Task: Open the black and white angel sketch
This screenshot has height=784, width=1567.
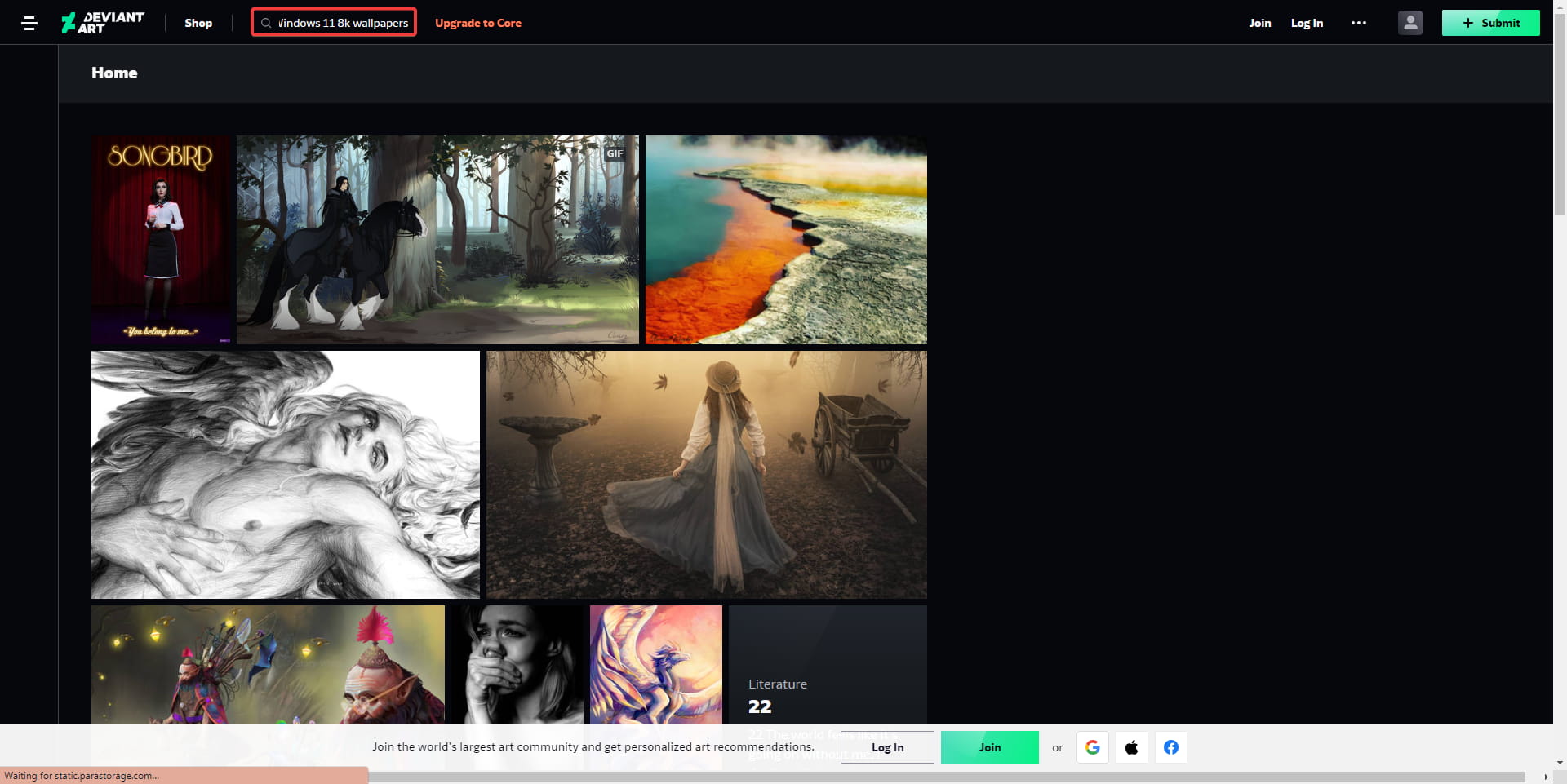Action: coord(286,475)
